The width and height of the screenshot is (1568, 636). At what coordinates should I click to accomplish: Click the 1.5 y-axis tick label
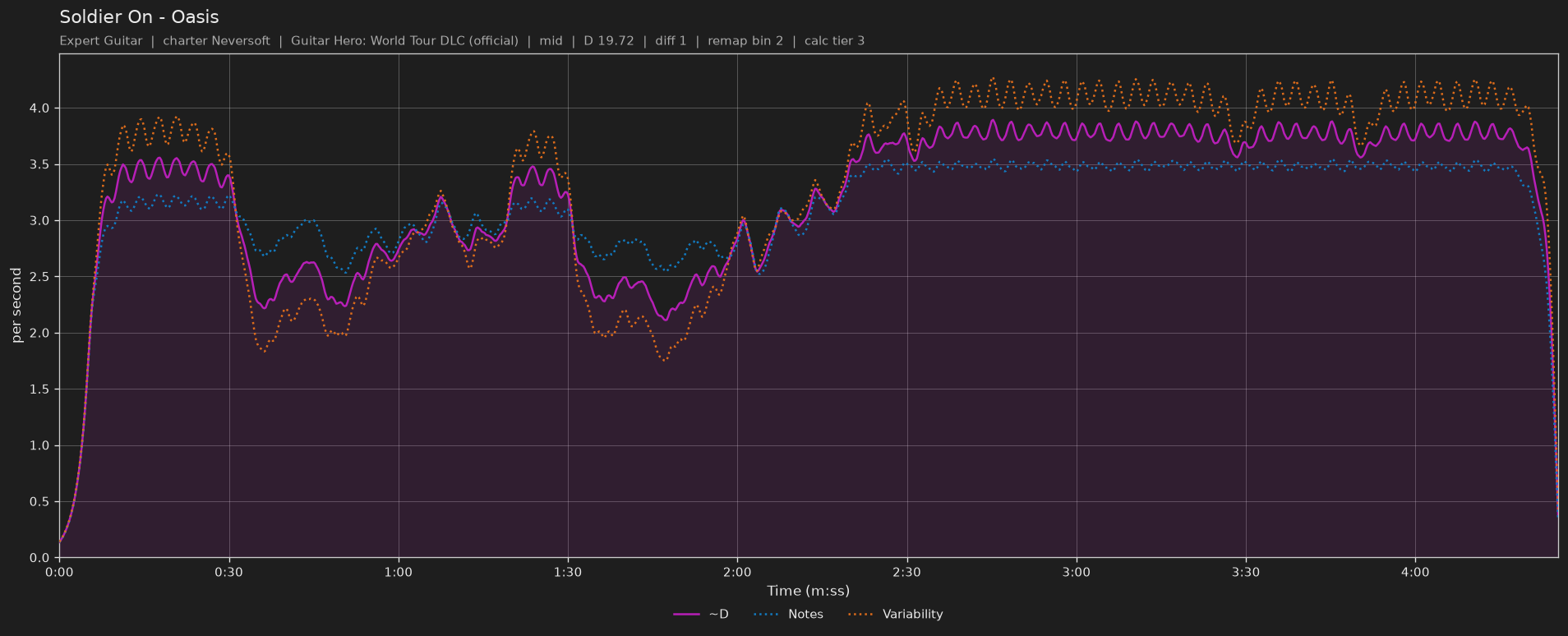coord(39,389)
